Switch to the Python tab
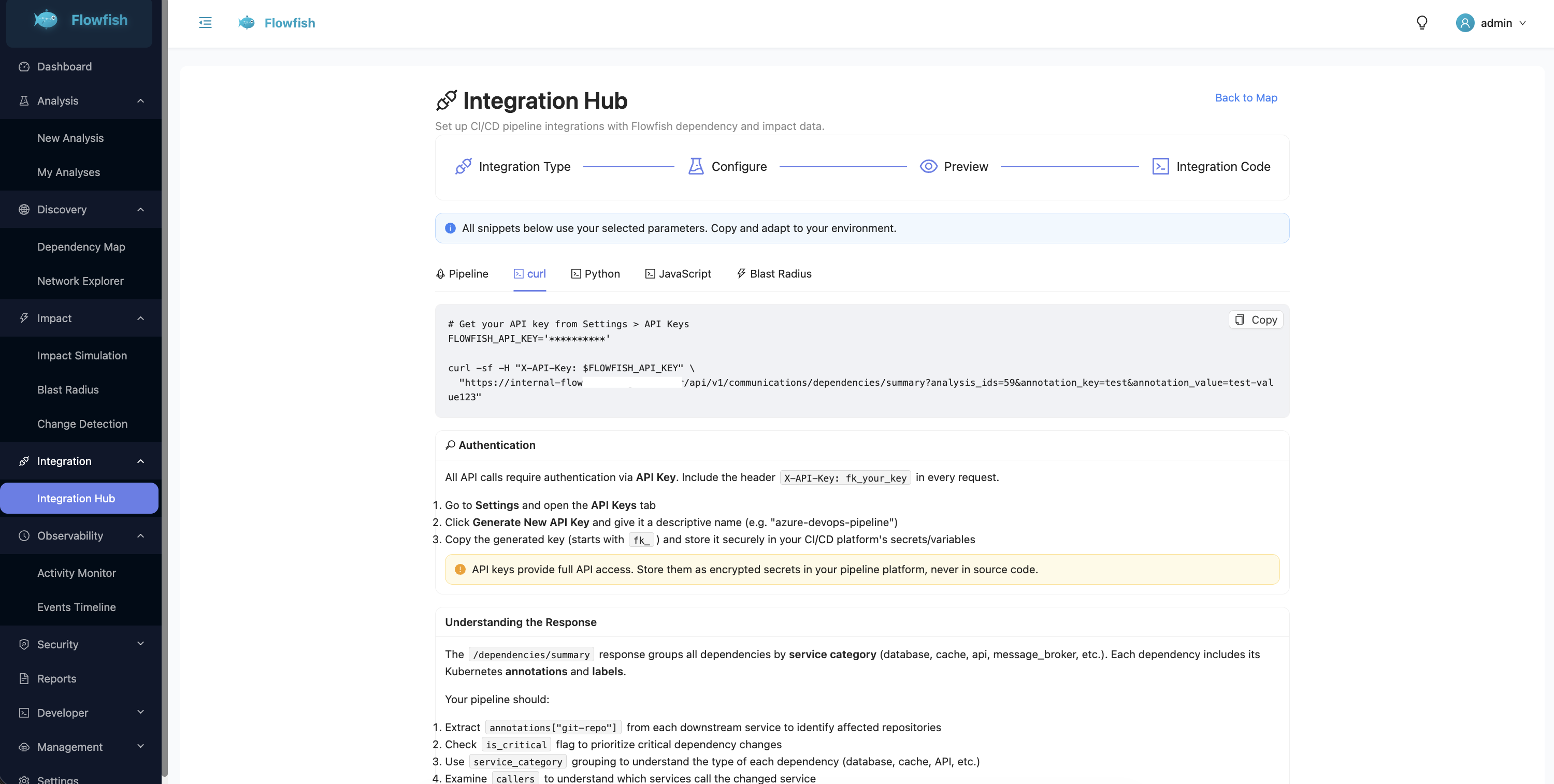The width and height of the screenshot is (1554, 784). [x=595, y=274]
